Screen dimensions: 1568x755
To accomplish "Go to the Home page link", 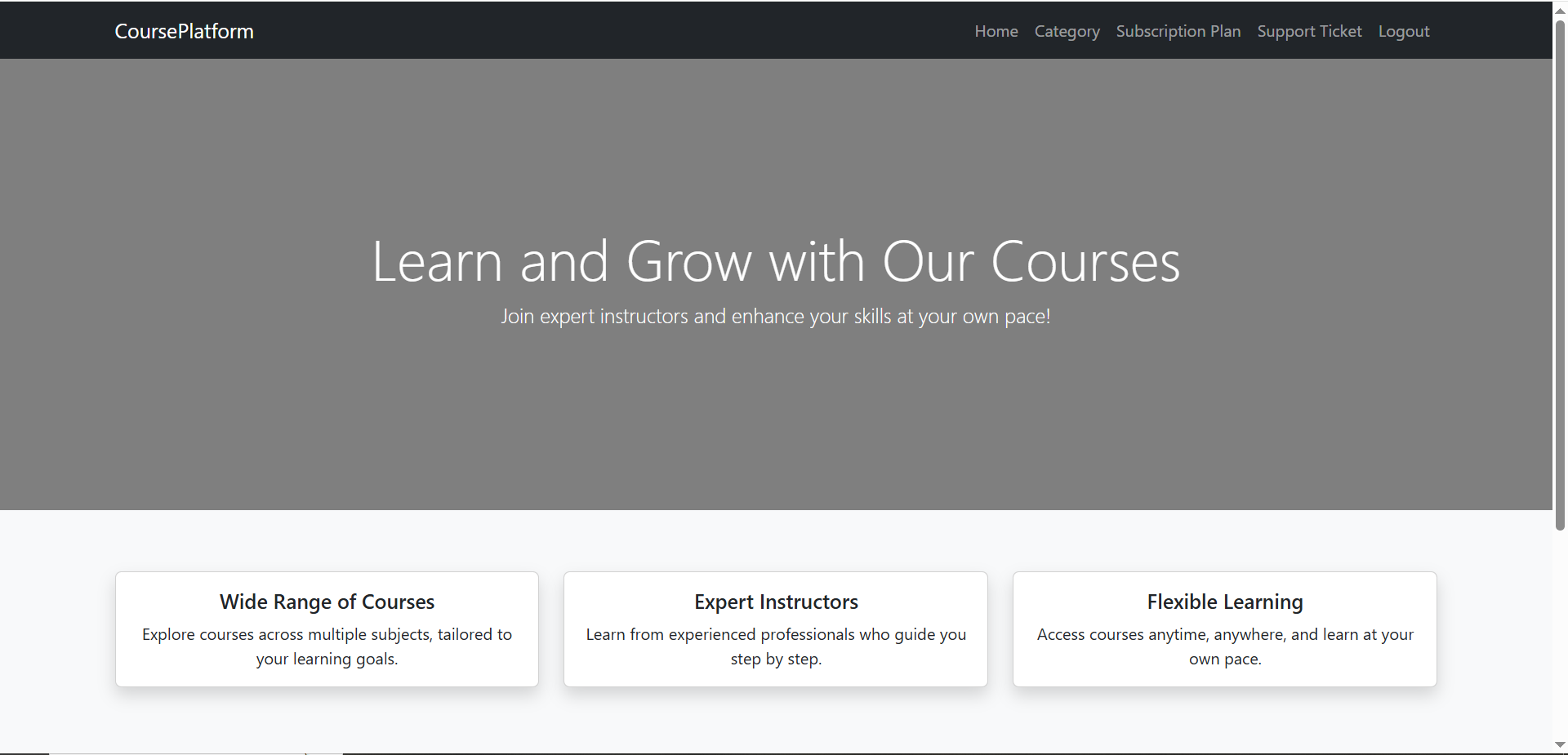I will (996, 31).
